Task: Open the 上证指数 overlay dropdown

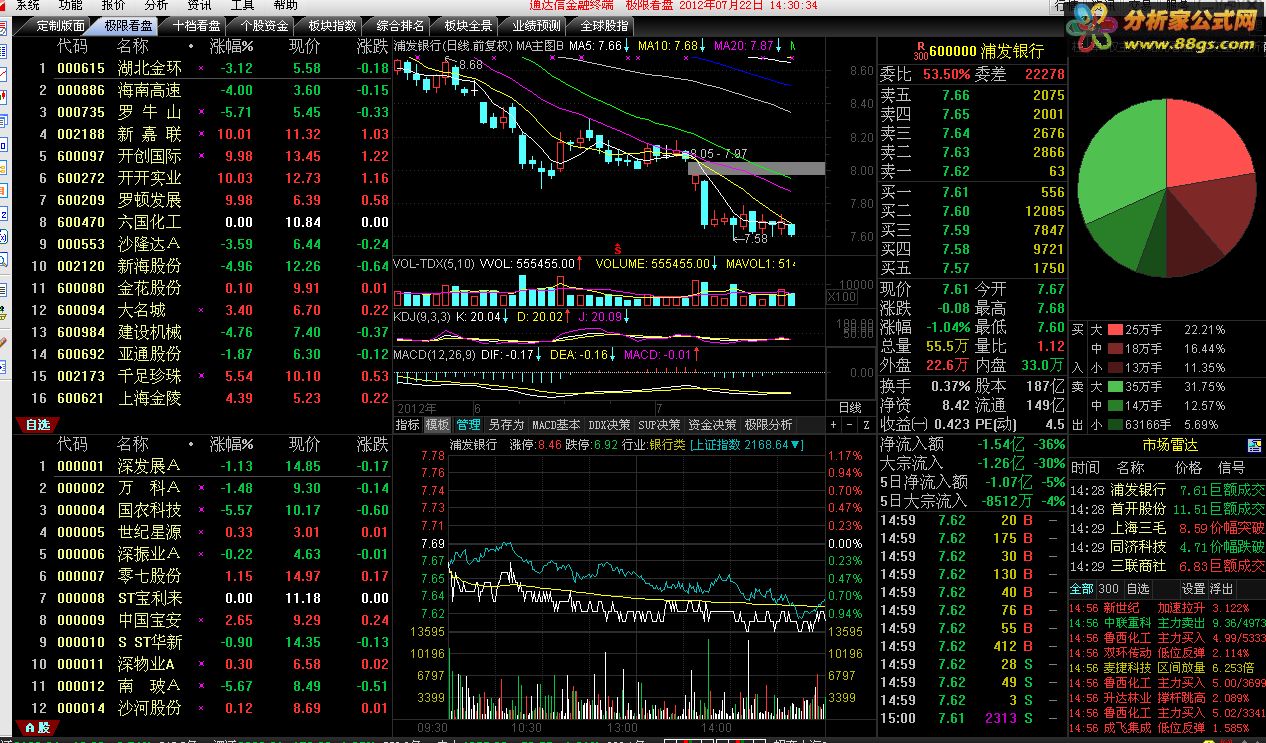Action: tap(747, 444)
